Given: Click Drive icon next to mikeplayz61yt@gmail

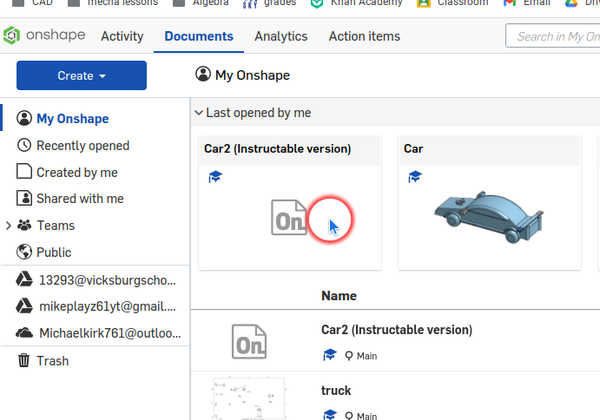Looking at the screenshot, I should click(x=24, y=306).
